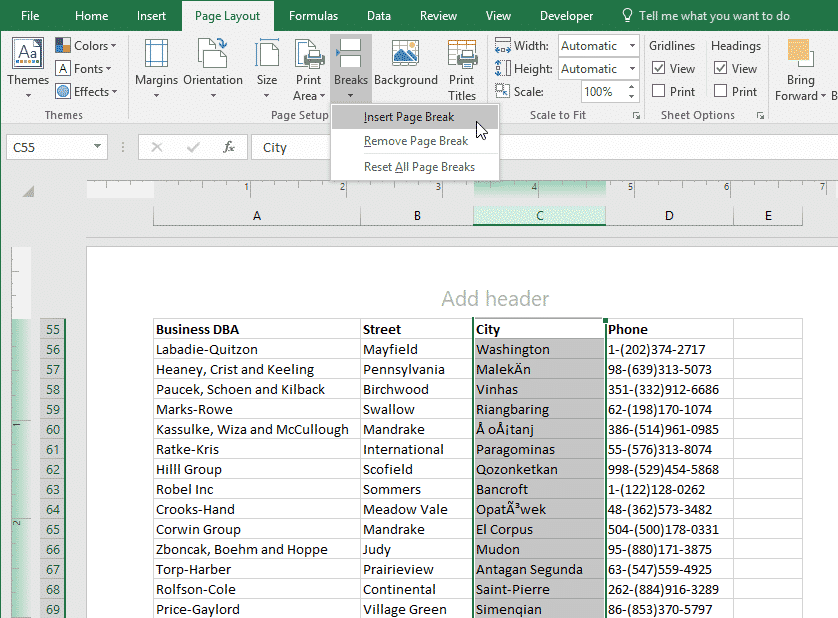Click the Select All corner triangle
Screen dimensions: 838x618
[28, 191]
